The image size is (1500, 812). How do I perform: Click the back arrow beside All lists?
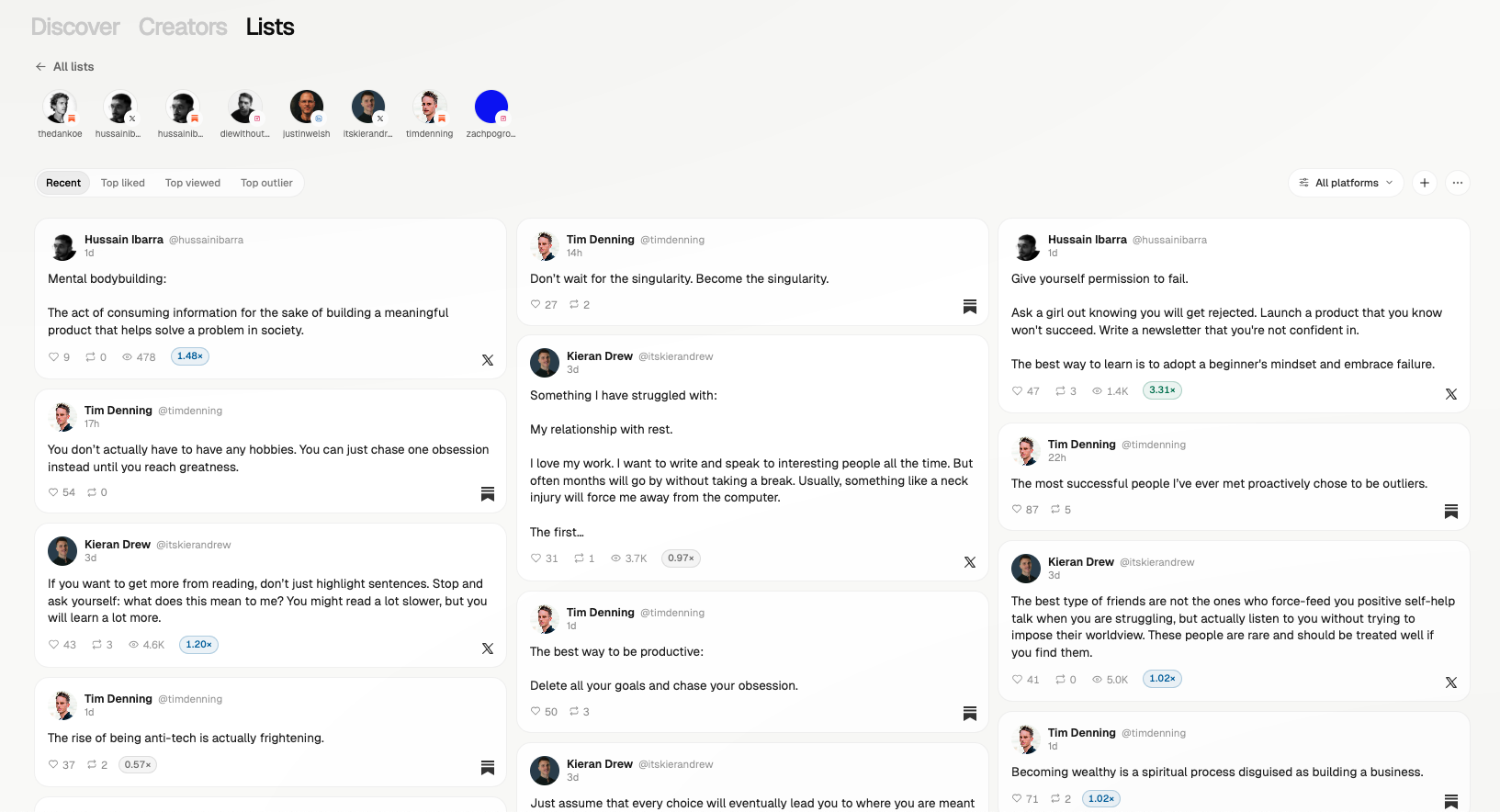40,66
